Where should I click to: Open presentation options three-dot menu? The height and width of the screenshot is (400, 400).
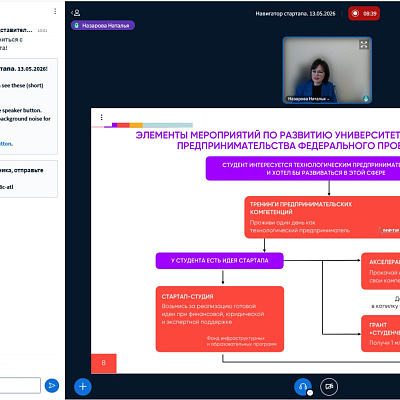click(x=101, y=117)
